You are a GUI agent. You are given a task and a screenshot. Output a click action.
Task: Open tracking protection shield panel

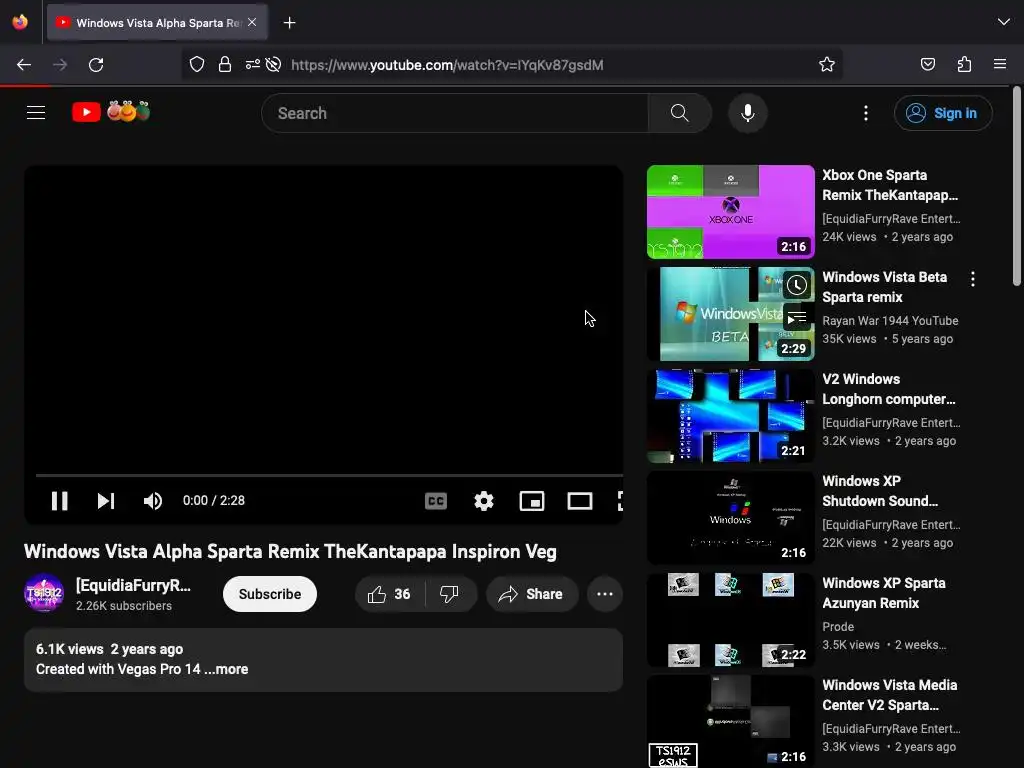click(197, 65)
